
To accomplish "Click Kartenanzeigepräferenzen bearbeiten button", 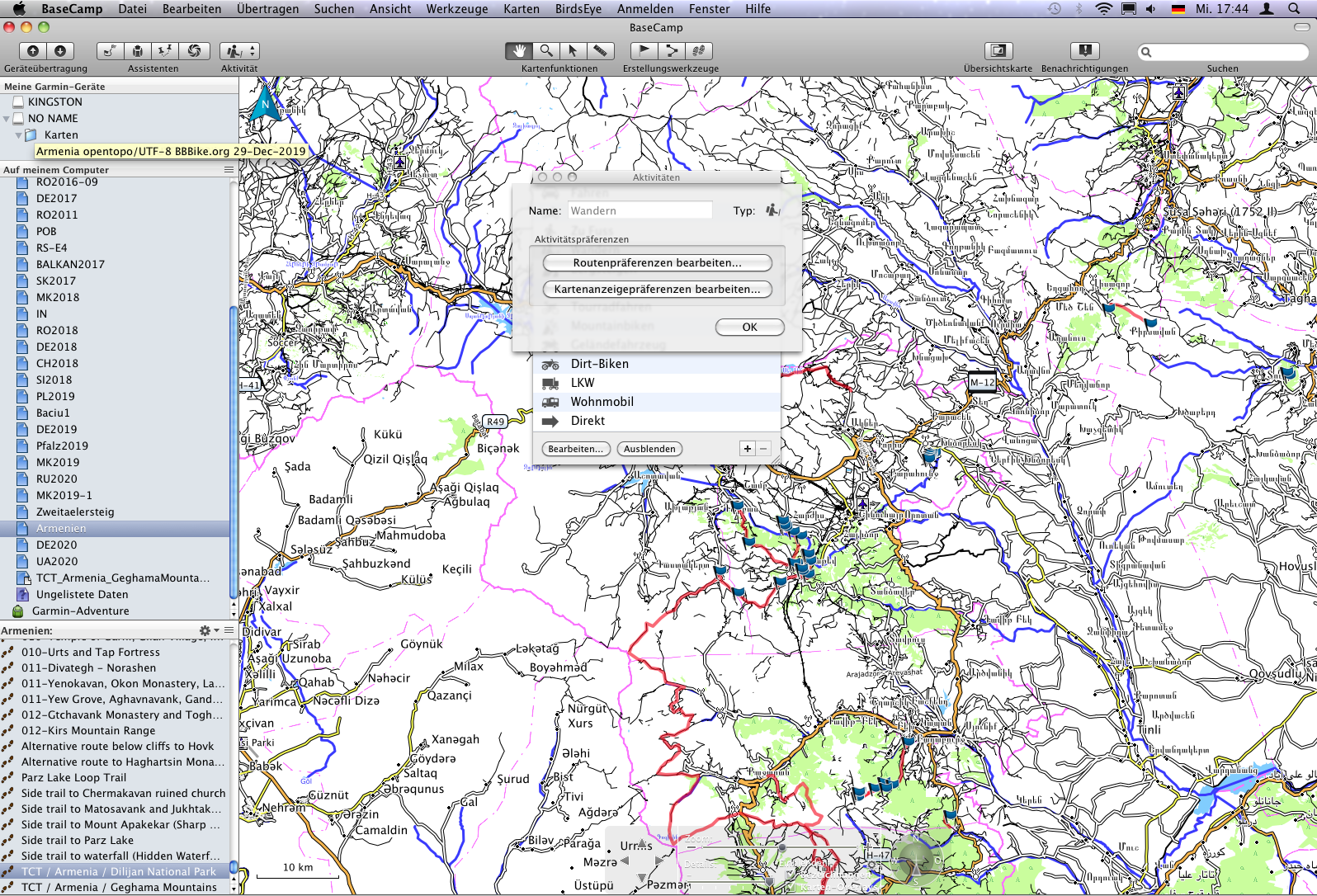I will (x=657, y=290).
